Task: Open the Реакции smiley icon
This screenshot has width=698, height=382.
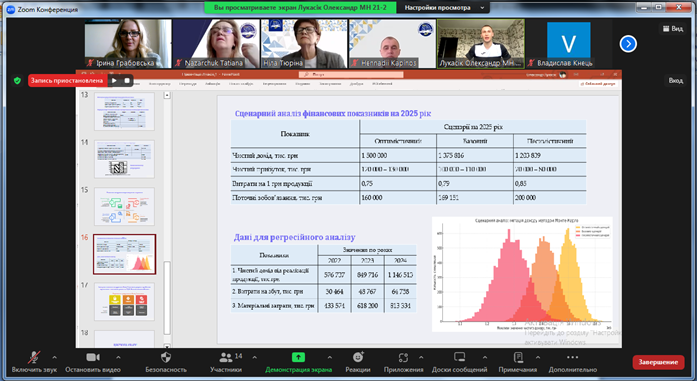Action: pyautogui.click(x=358, y=357)
